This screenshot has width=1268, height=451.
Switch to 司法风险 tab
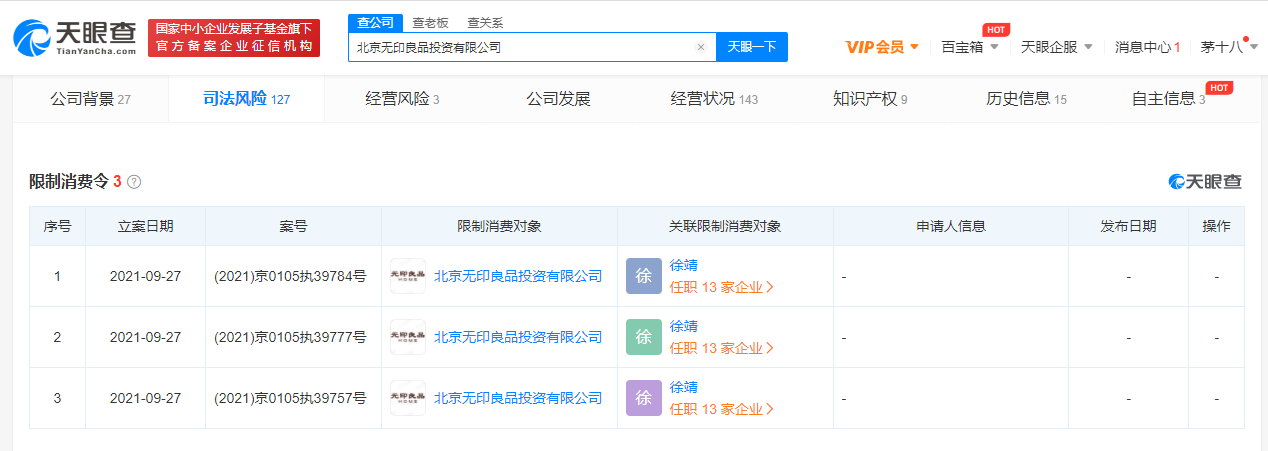coord(246,99)
